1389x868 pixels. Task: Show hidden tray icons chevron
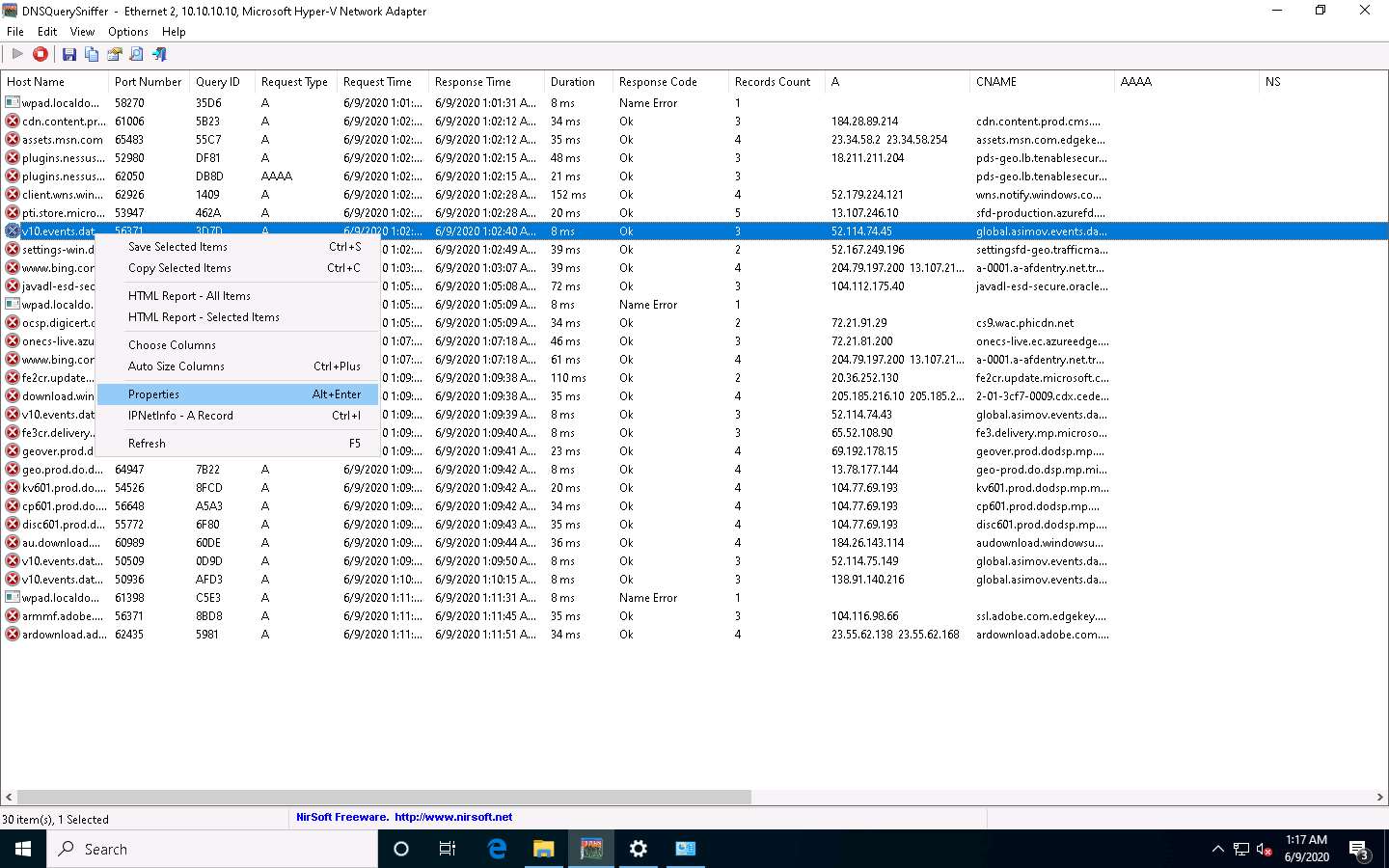click(1217, 850)
